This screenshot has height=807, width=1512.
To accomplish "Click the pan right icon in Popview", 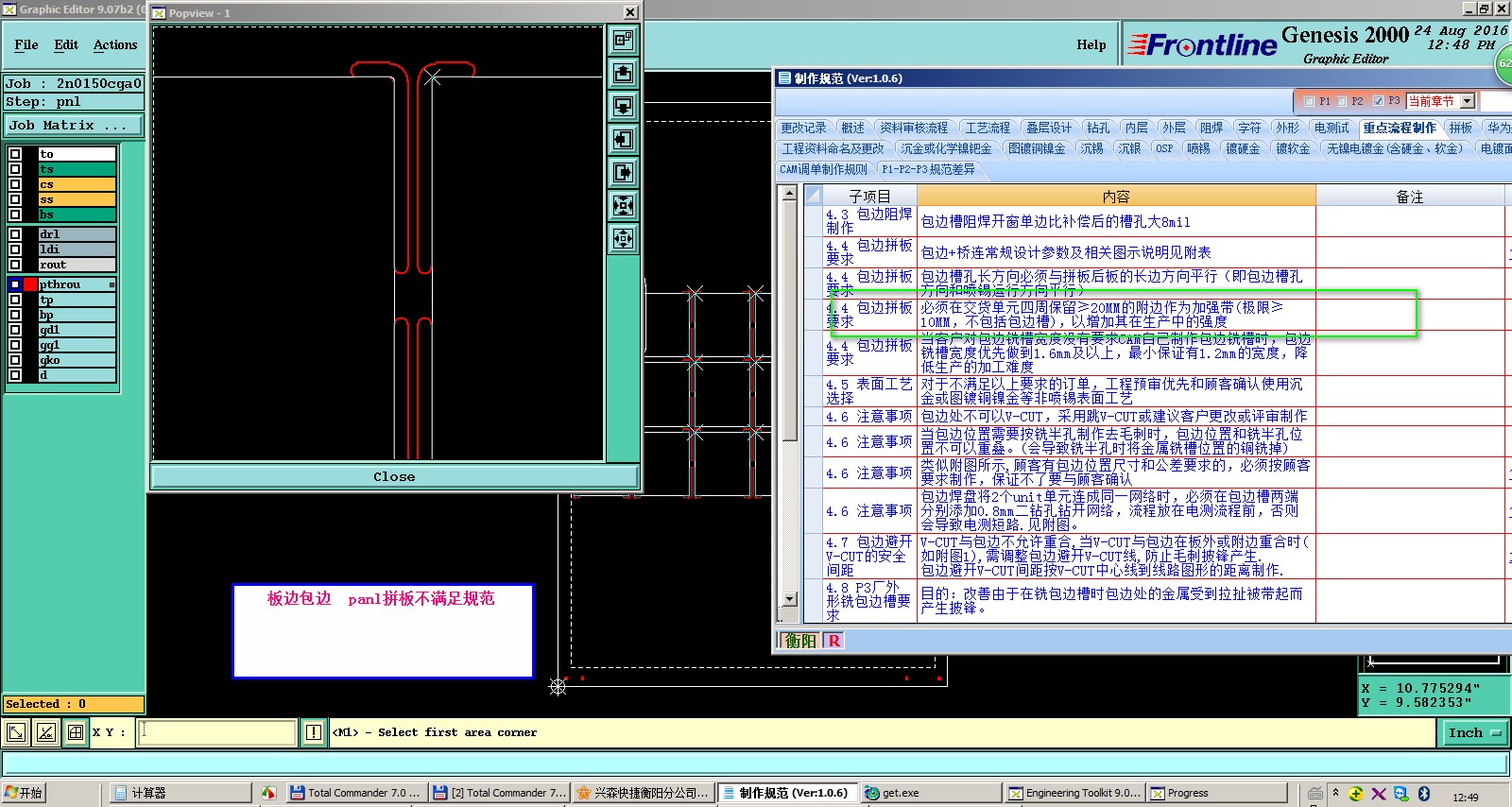I will [623, 173].
